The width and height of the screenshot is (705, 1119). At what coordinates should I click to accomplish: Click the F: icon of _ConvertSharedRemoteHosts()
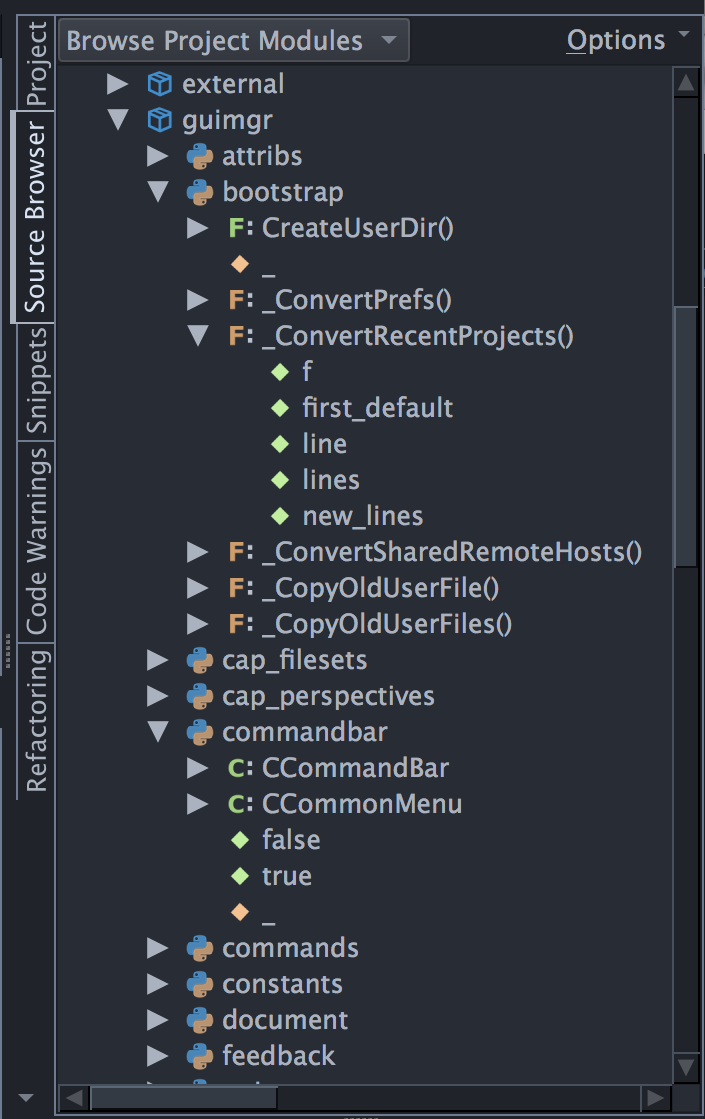click(x=240, y=552)
